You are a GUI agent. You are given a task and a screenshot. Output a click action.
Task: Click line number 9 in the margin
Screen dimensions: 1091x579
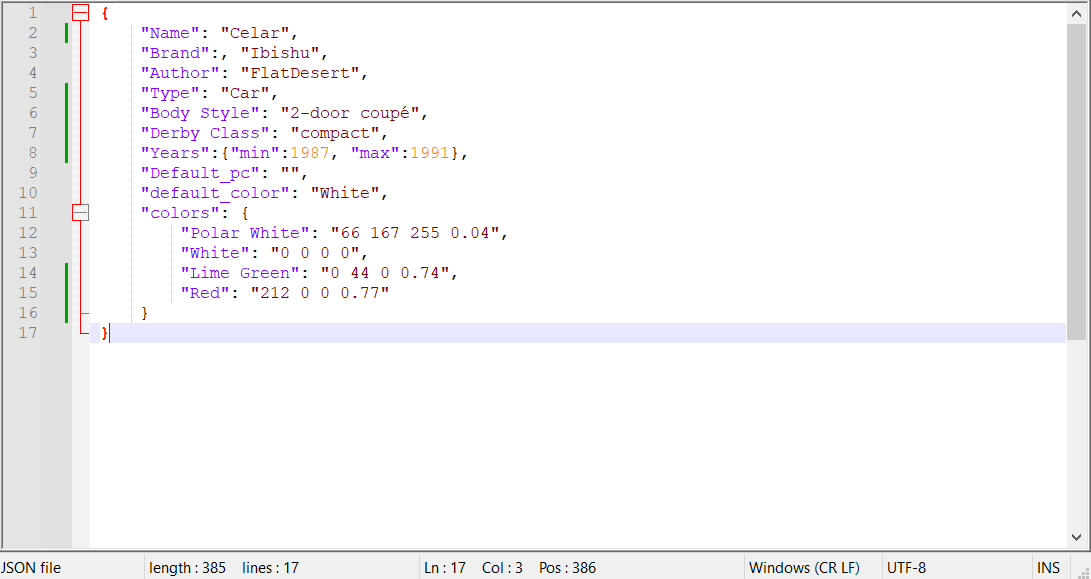33,173
